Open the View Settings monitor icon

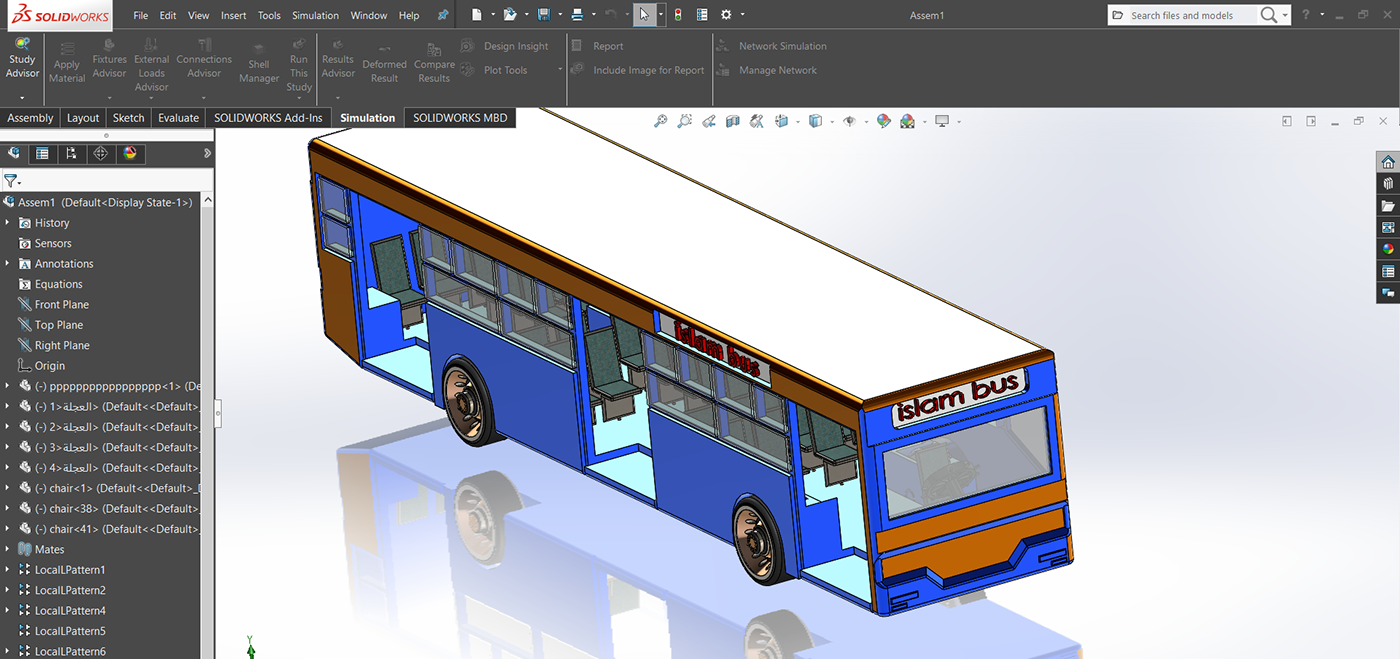[941, 121]
